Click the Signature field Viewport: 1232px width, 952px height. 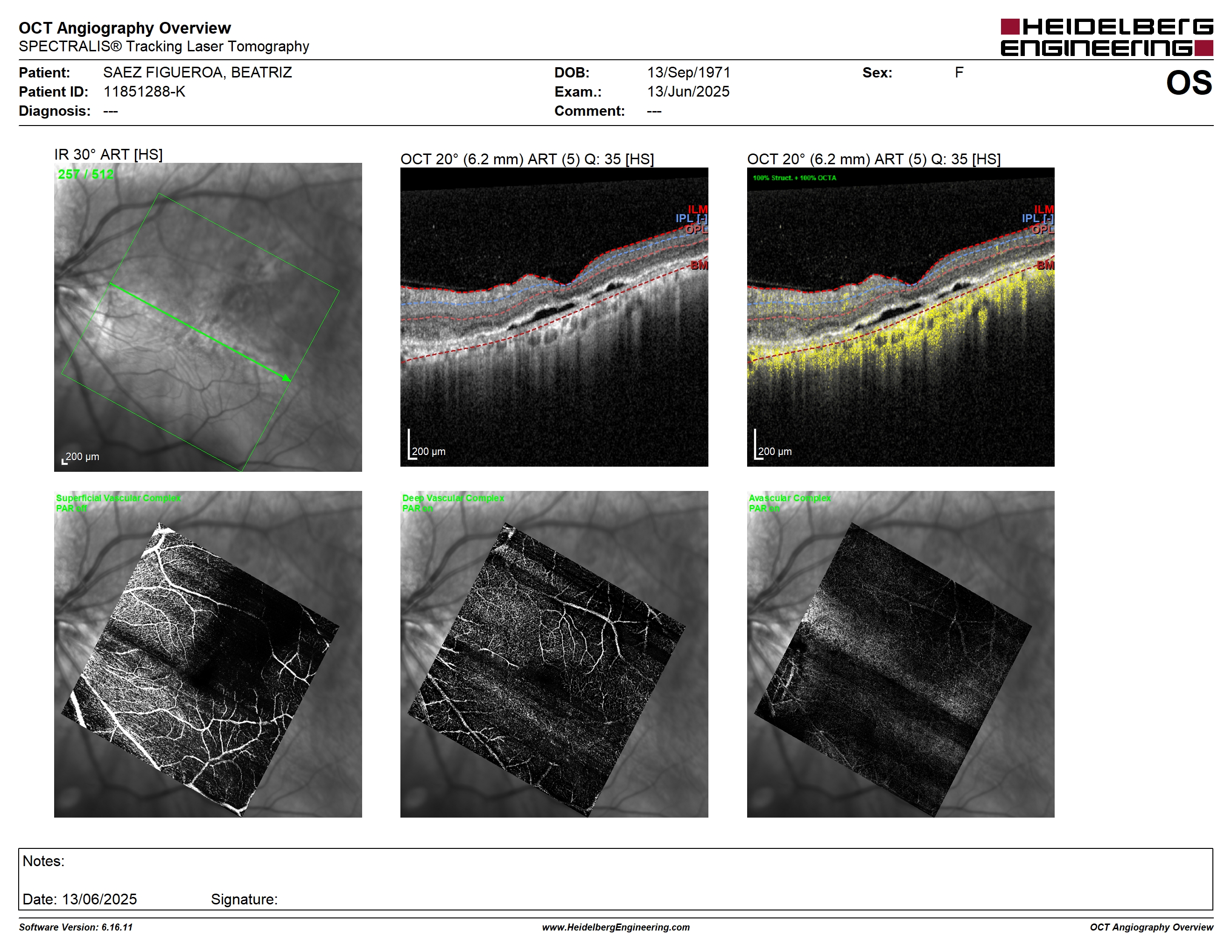click(244, 899)
